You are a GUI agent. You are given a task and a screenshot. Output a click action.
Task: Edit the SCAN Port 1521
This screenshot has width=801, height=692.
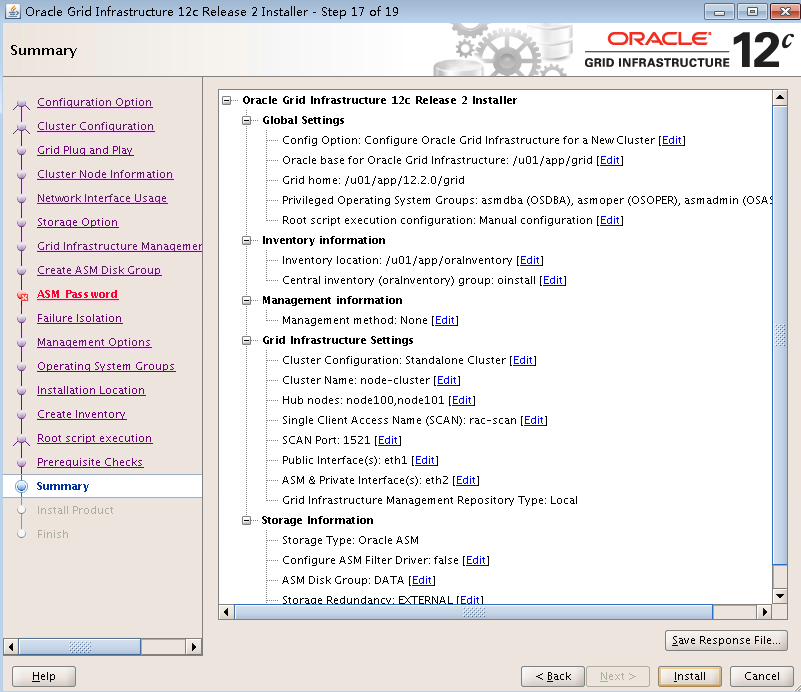coord(388,440)
